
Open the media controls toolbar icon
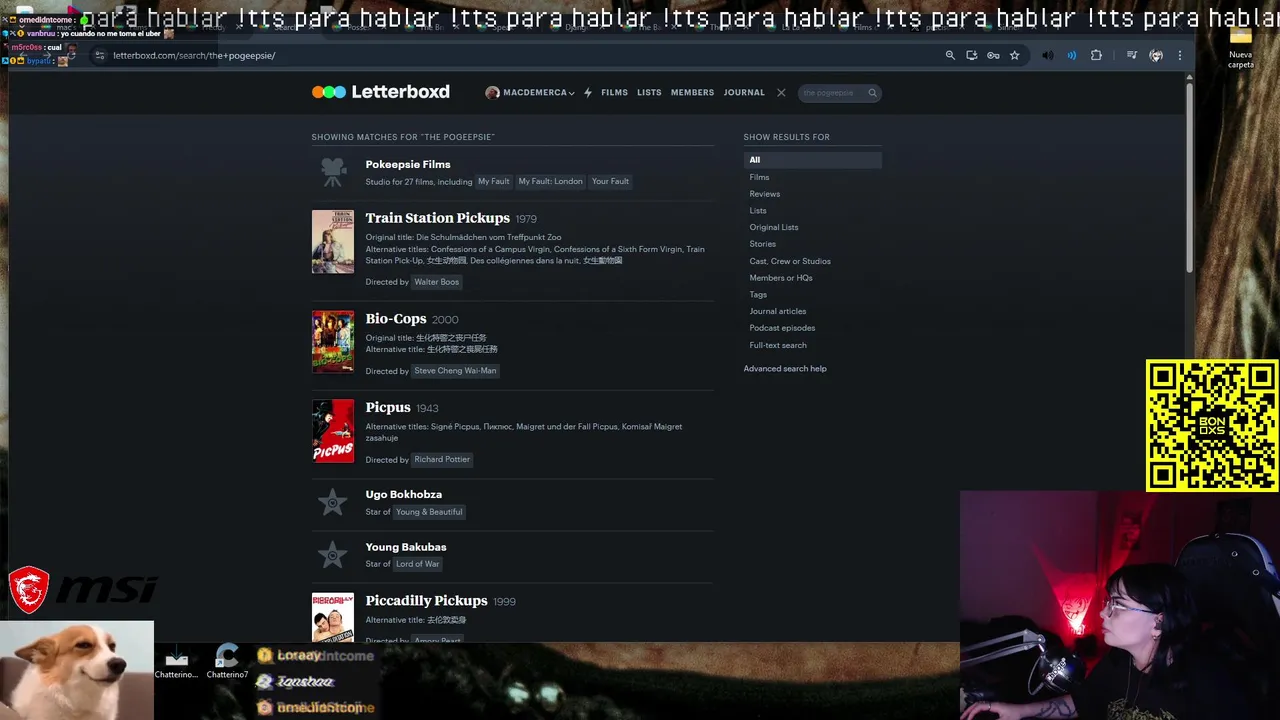1131,55
